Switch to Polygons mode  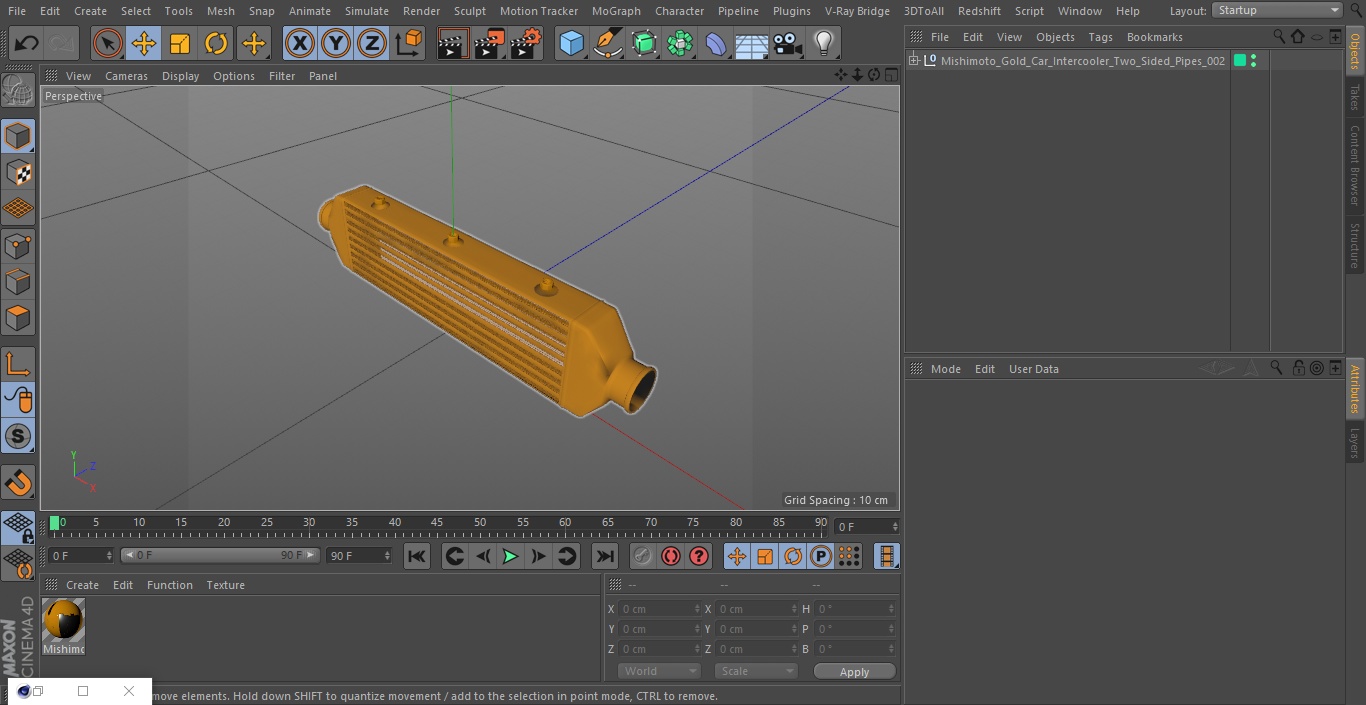click(18, 318)
